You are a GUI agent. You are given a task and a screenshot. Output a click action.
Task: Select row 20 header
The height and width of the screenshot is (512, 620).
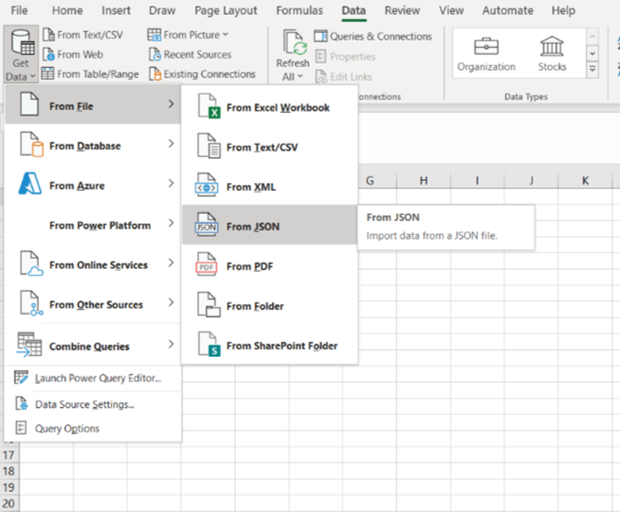tap(9, 503)
